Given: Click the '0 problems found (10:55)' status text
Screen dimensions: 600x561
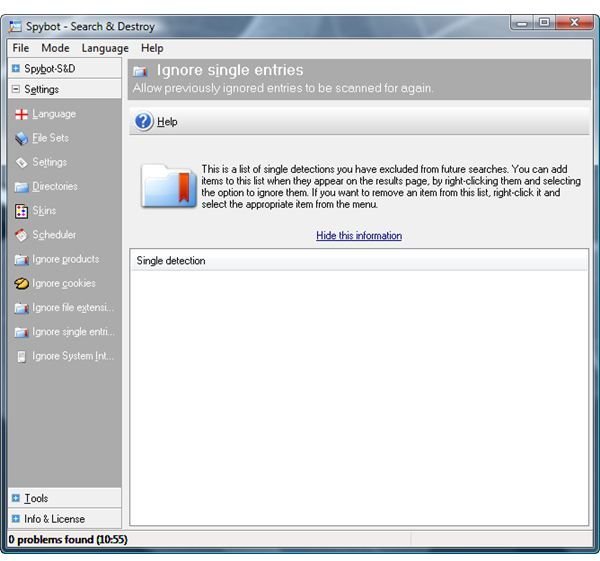Looking at the screenshot, I should coord(68,540).
